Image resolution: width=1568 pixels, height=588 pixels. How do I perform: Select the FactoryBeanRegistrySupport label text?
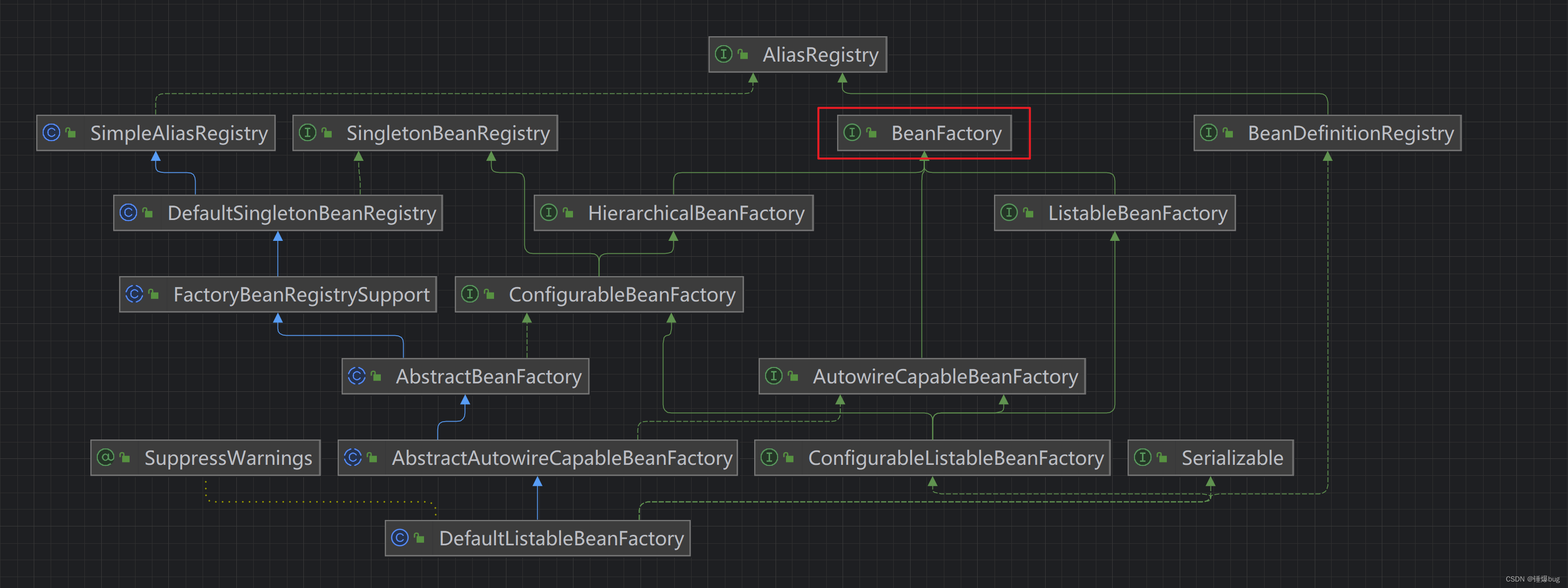point(301,294)
